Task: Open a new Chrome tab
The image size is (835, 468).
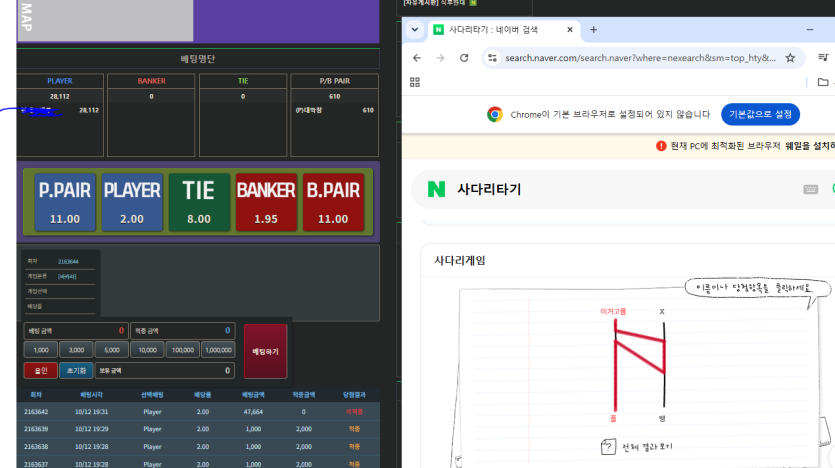Action: [x=593, y=30]
